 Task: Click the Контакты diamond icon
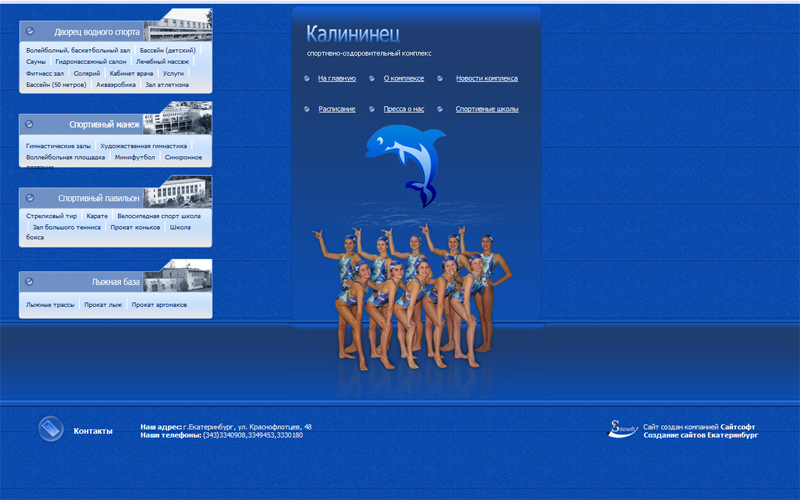tap(51, 429)
